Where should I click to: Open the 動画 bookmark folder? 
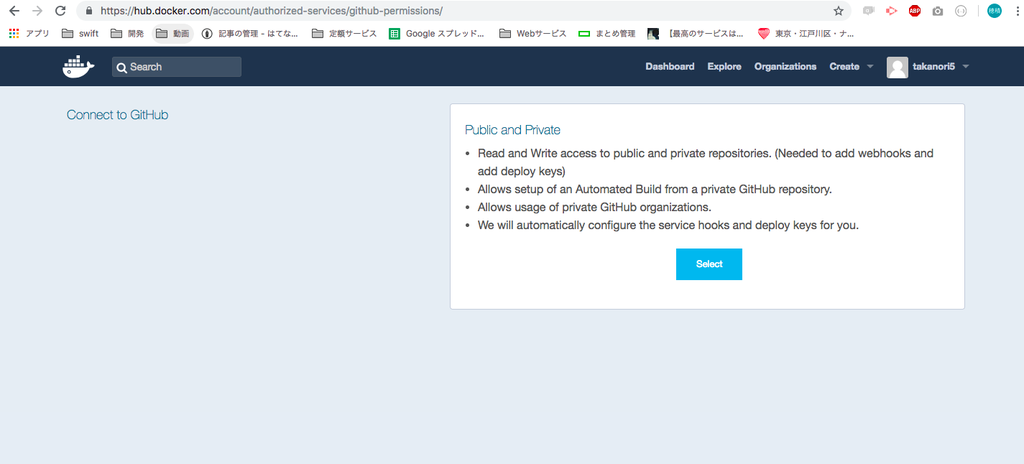172,33
